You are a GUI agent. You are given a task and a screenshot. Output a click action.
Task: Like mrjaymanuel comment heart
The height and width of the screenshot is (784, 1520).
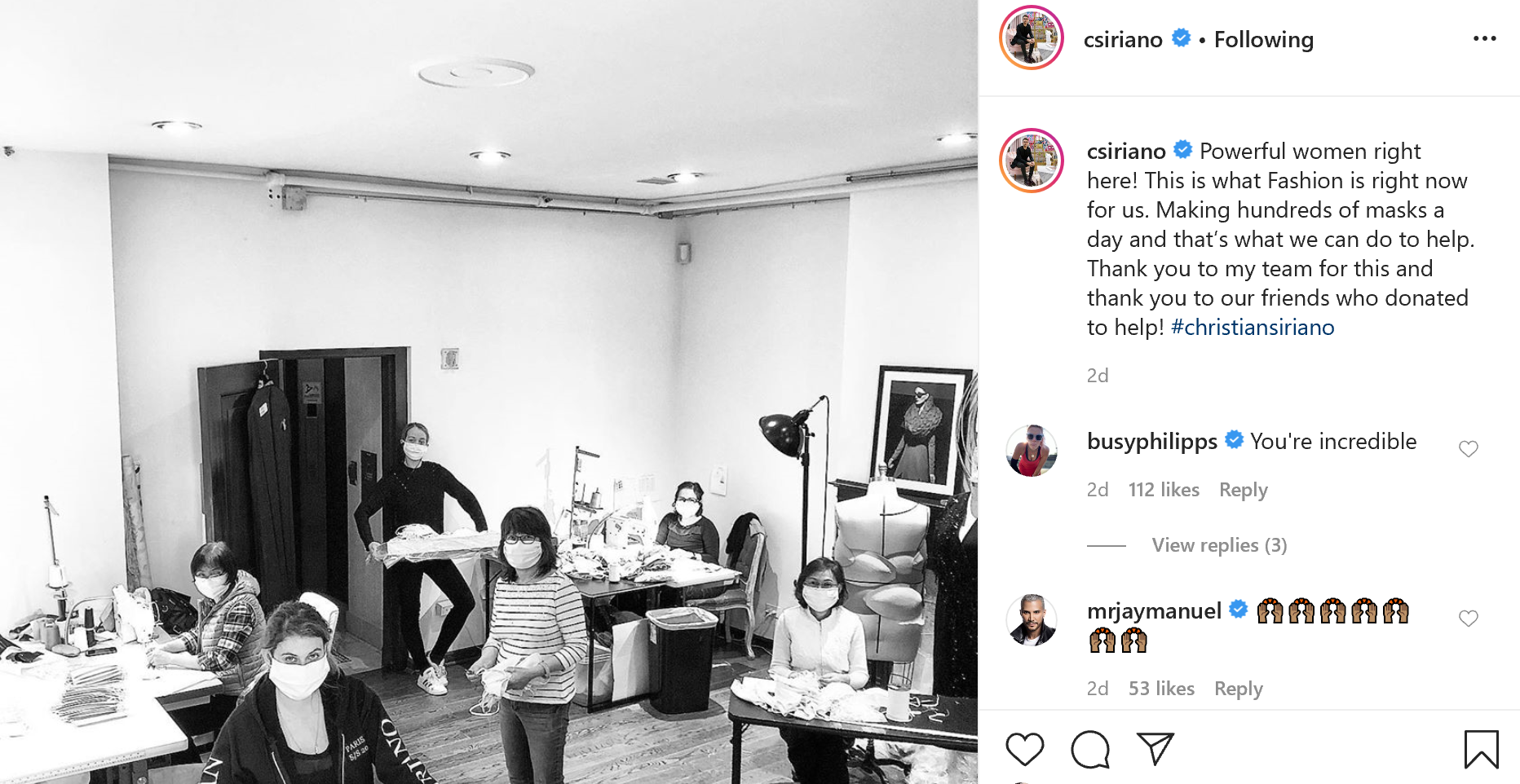click(1468, 619)
